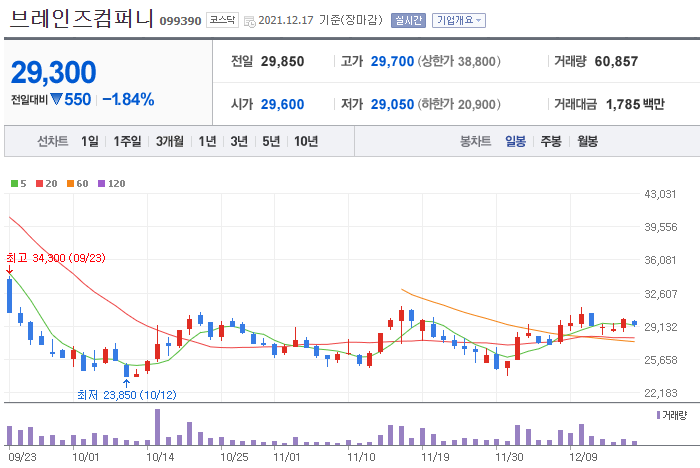Click the purple 120-day moving average swatch
This screenshot has height=468, width=700.
(x=101, y=184)
